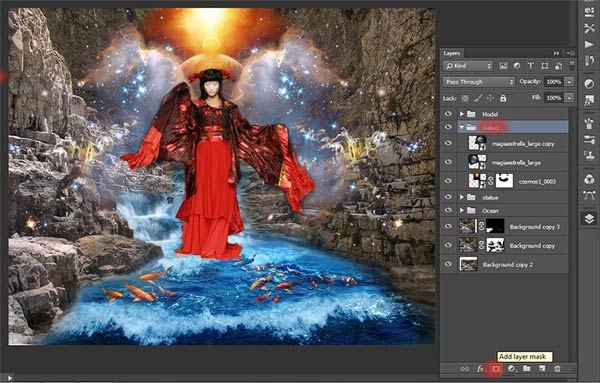Select the Layers panel tab
Image resolution: width=600 pixels, height=383 pixels.
coord(452,53)
